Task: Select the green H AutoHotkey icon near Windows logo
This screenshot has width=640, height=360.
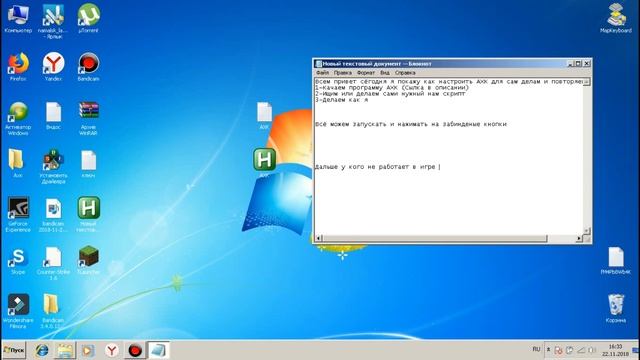Action: click(x=264, y=159)
